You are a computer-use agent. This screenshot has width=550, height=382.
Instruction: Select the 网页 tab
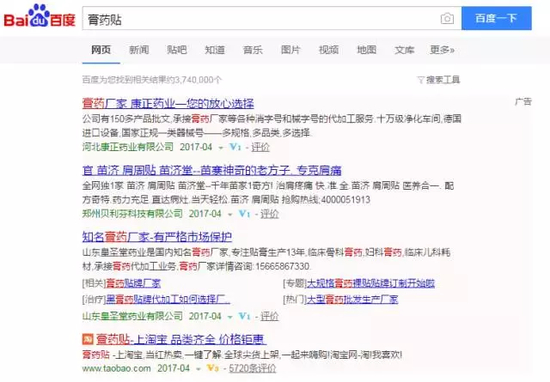point(101,50)
